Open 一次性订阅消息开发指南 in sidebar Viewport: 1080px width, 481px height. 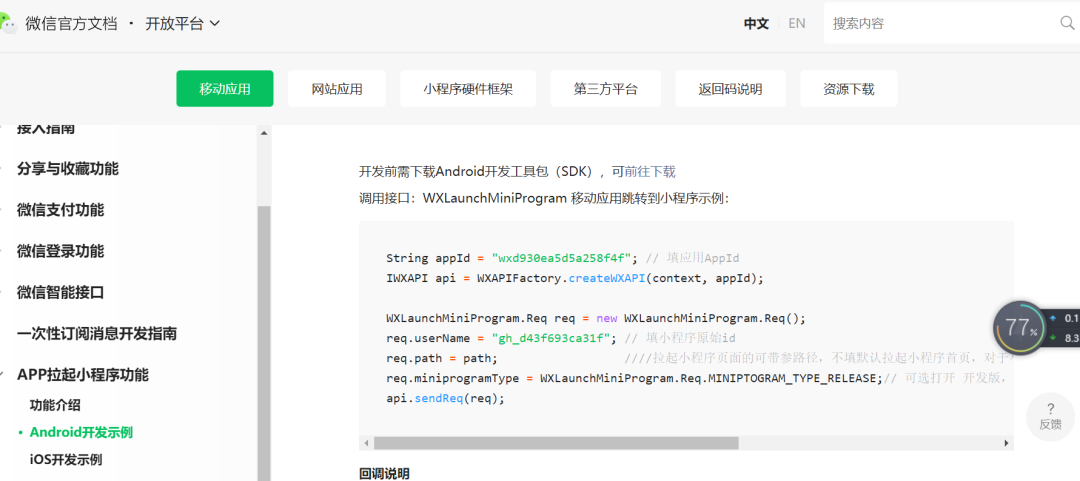97,334
